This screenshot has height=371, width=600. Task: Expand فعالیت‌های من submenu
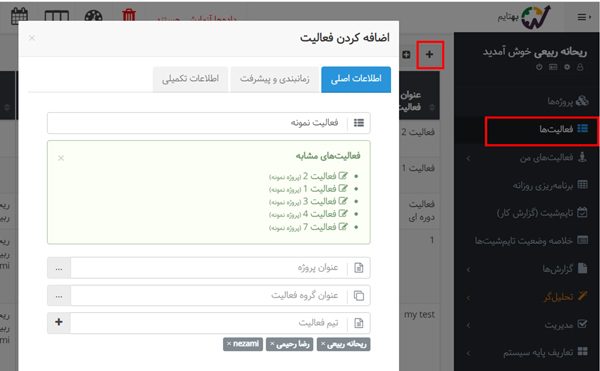pos(468,158)
